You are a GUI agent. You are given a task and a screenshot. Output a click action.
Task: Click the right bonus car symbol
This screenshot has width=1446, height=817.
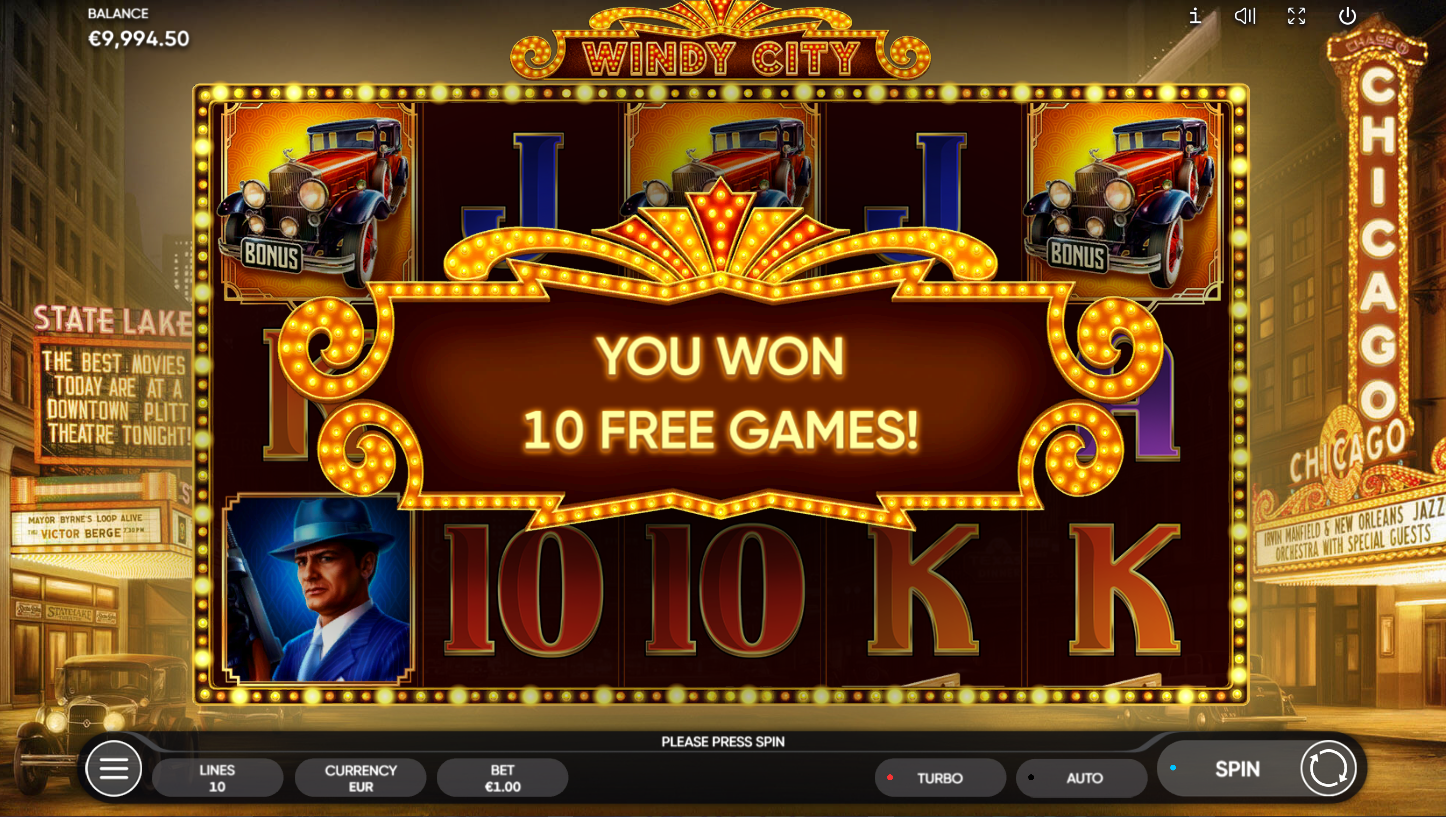(1125, 200)
